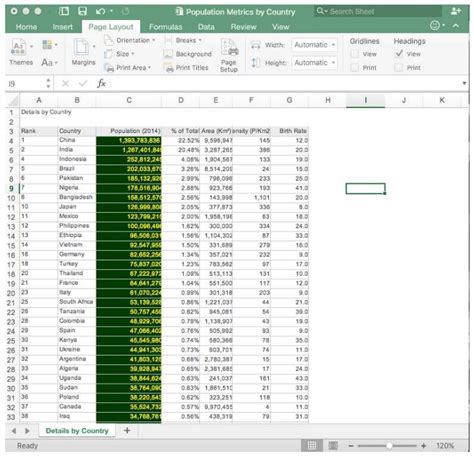The image size is (474, 457).
Task: Expand the formula bar arrow
Action: [x=464, y=83]
